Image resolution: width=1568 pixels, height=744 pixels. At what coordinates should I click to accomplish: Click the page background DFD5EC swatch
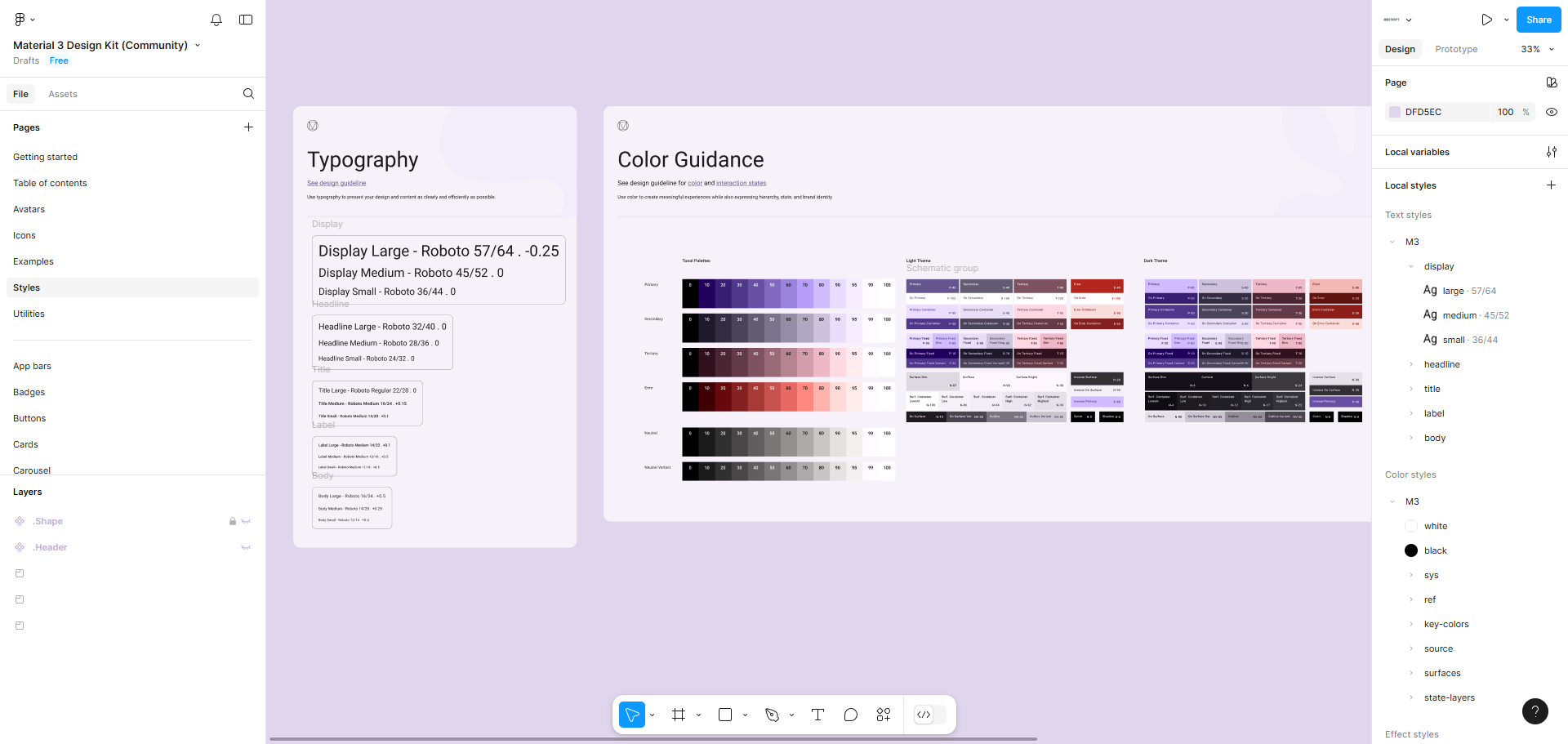(x=1395, y=112)
